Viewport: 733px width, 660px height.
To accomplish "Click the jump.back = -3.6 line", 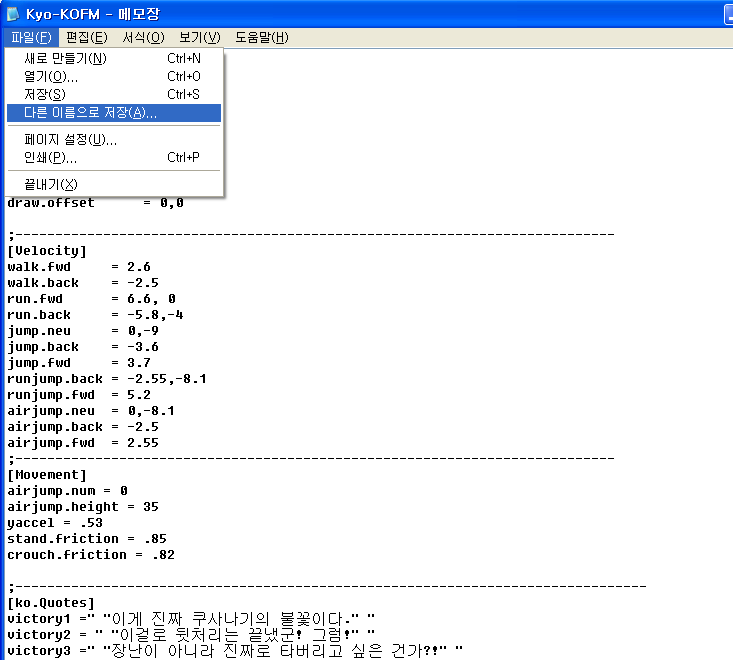I will (83, 347).
